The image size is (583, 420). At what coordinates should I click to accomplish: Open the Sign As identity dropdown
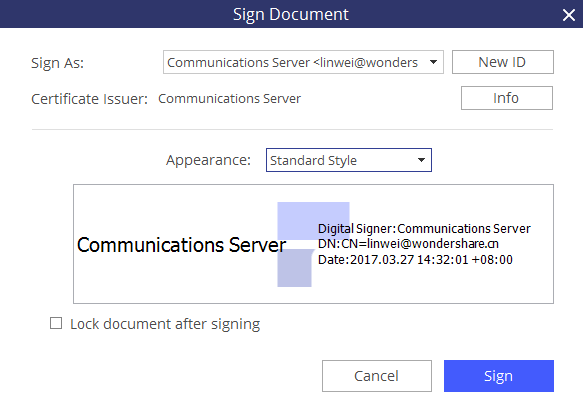[x=303, y=62]
